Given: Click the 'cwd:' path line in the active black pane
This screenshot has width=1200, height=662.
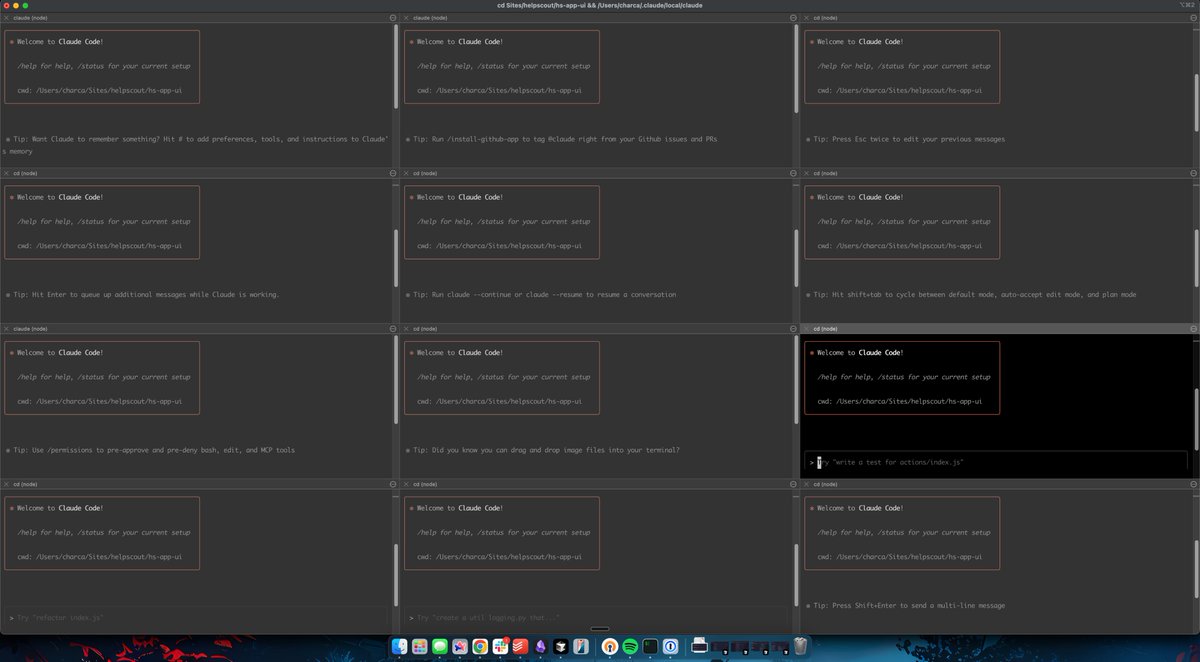Looking at the screenshot, I should pos(899,401).
